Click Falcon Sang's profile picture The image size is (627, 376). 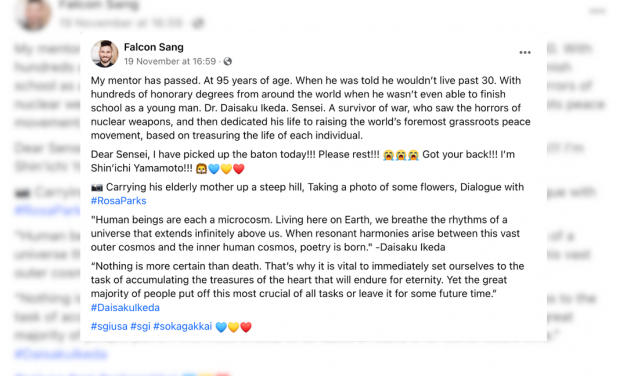[x=105, y=54]
